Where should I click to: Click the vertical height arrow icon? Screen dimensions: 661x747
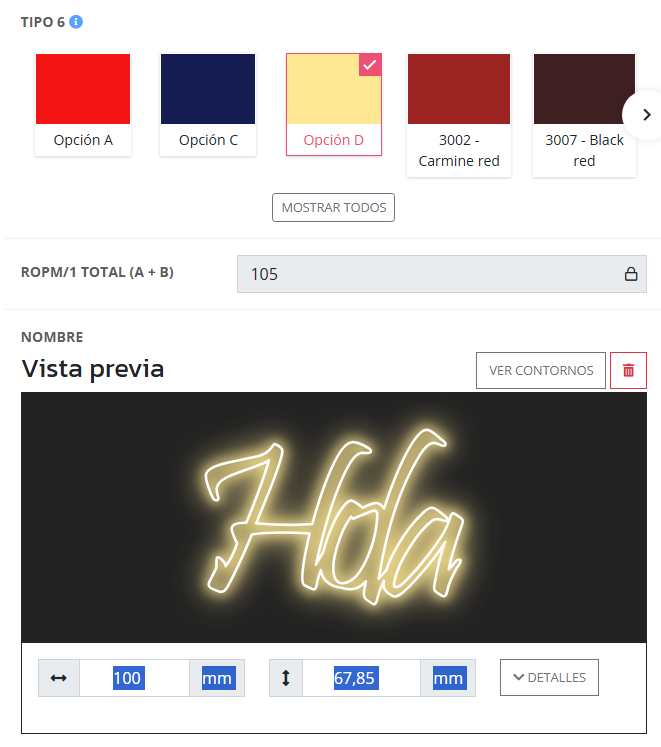click(x=285, y=678)
